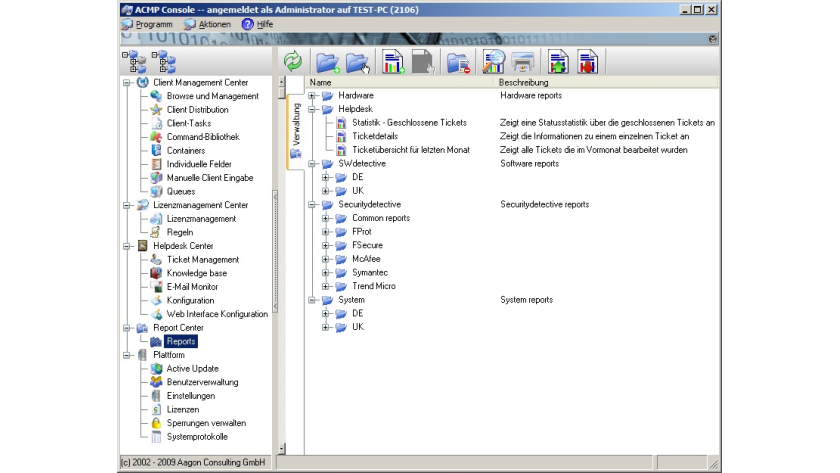The height and width of the screenshot is (473, 840).
Task: Click the report icon with green arrow
Action: coord(557,62)
